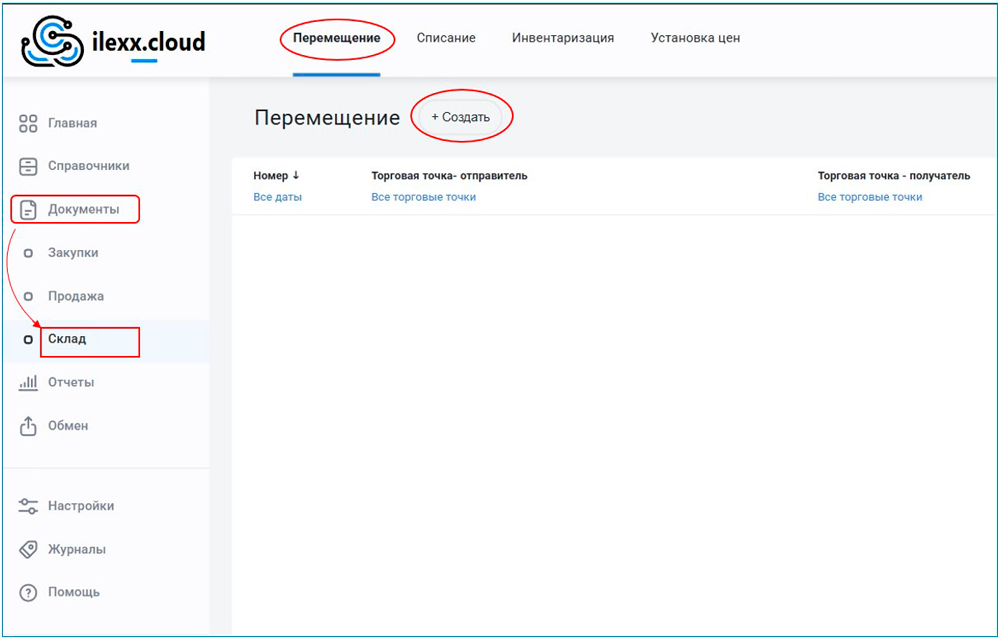Screen dimensions: 1000x640
Task: Switch to the Инвентаризация tab
Action: 563,38
